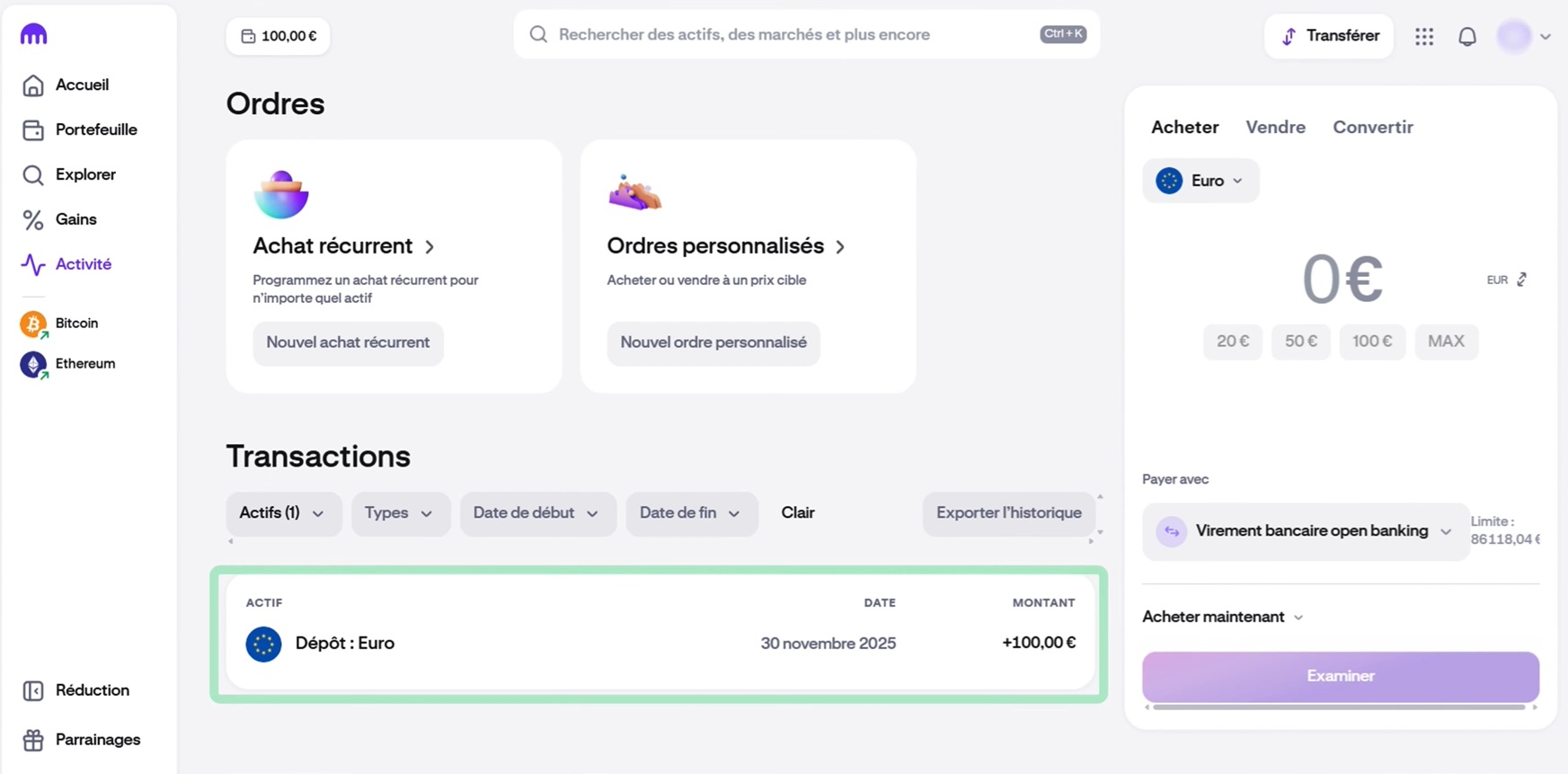Expand the account dropdown arrow

click(1546, 37)
